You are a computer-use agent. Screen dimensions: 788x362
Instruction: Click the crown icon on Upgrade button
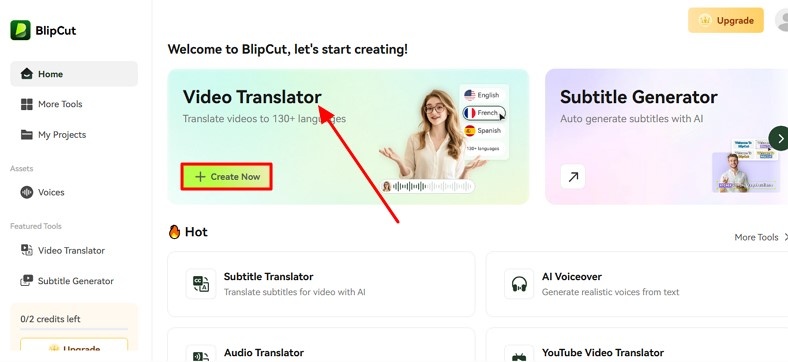pyautogui.click(x=705, y=21)
